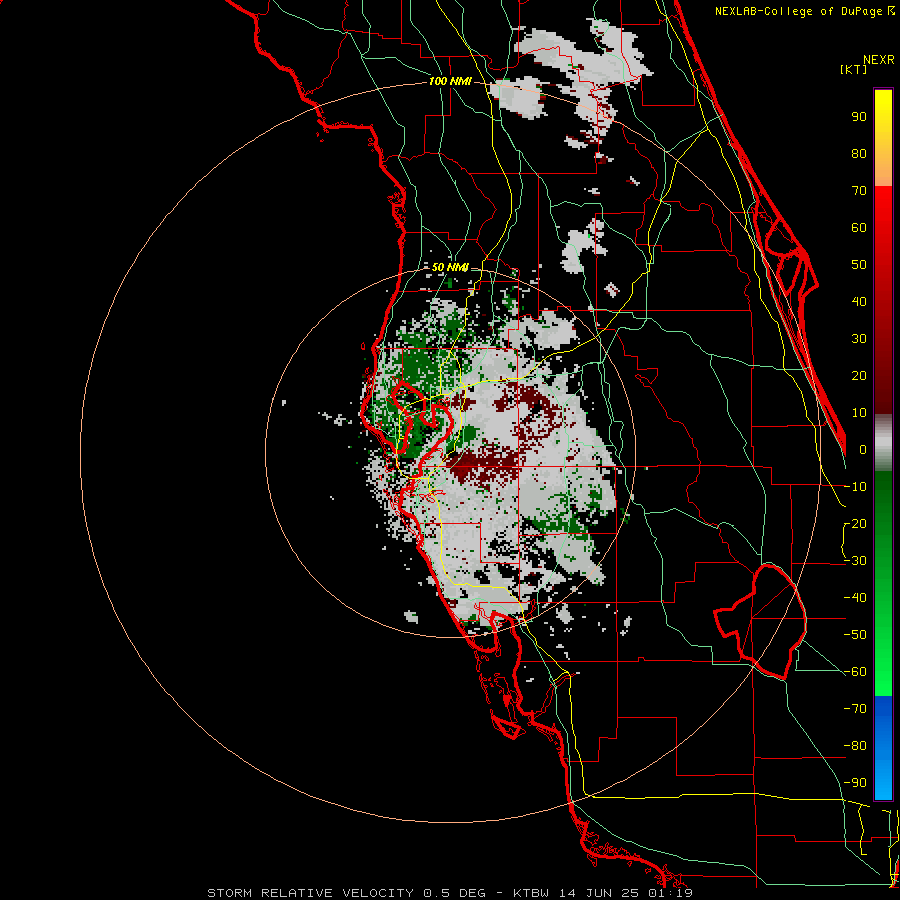Click the positive 10 scale value
900x900 pixels.
(x=859, y=413)
